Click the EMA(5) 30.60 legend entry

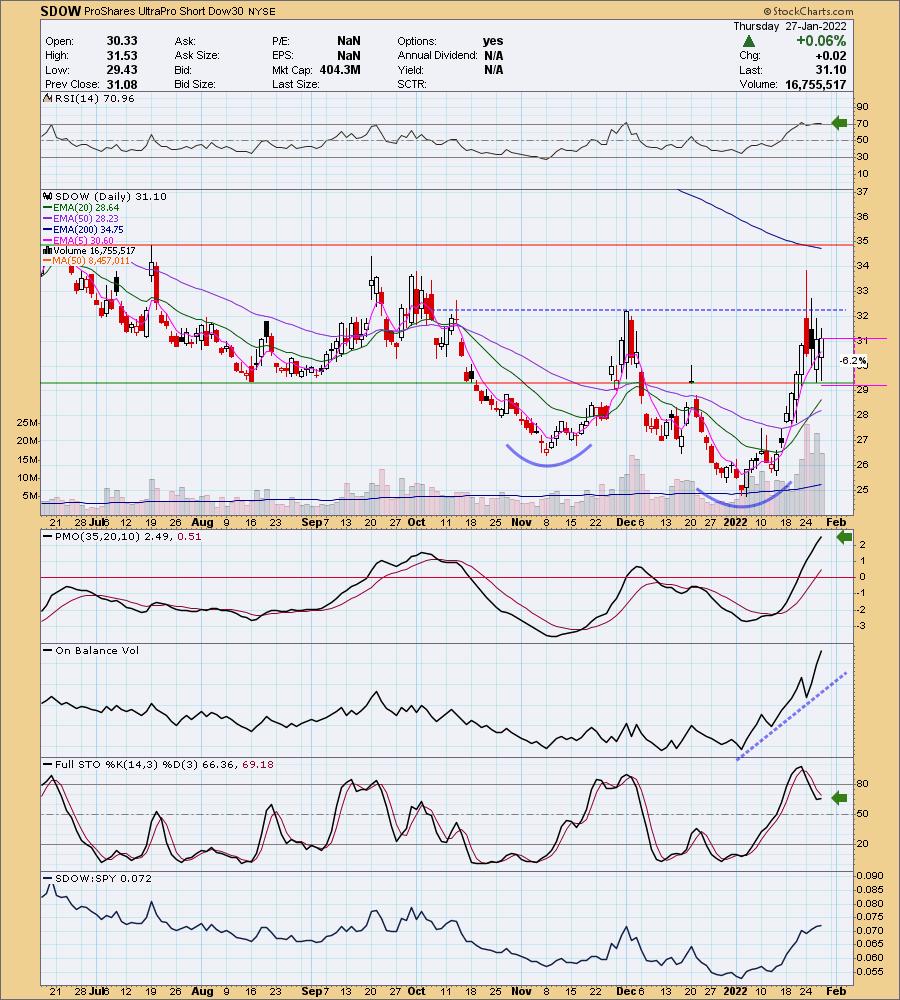coord(84,240)
